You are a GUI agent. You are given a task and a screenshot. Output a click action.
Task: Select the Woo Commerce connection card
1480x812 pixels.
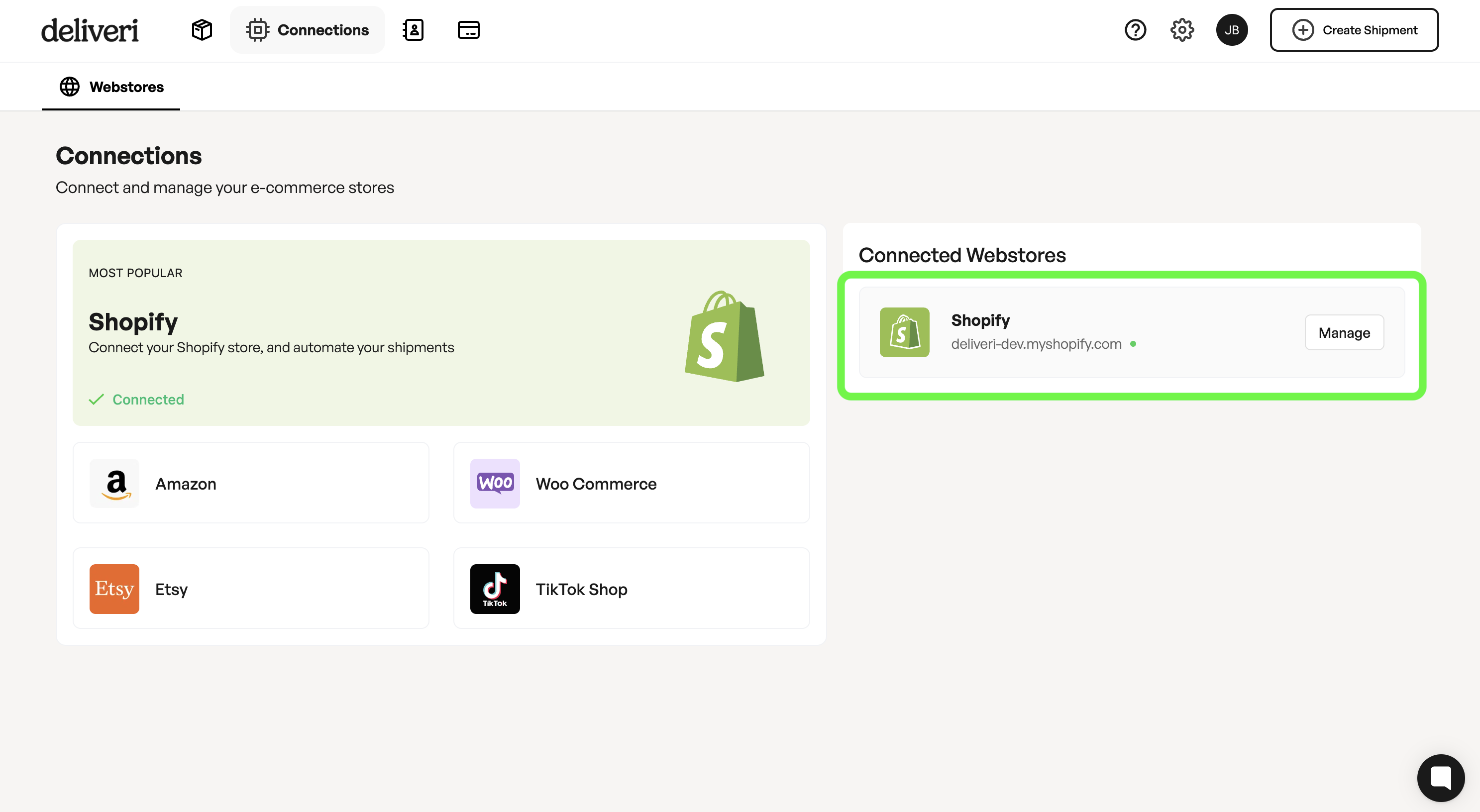631,483
